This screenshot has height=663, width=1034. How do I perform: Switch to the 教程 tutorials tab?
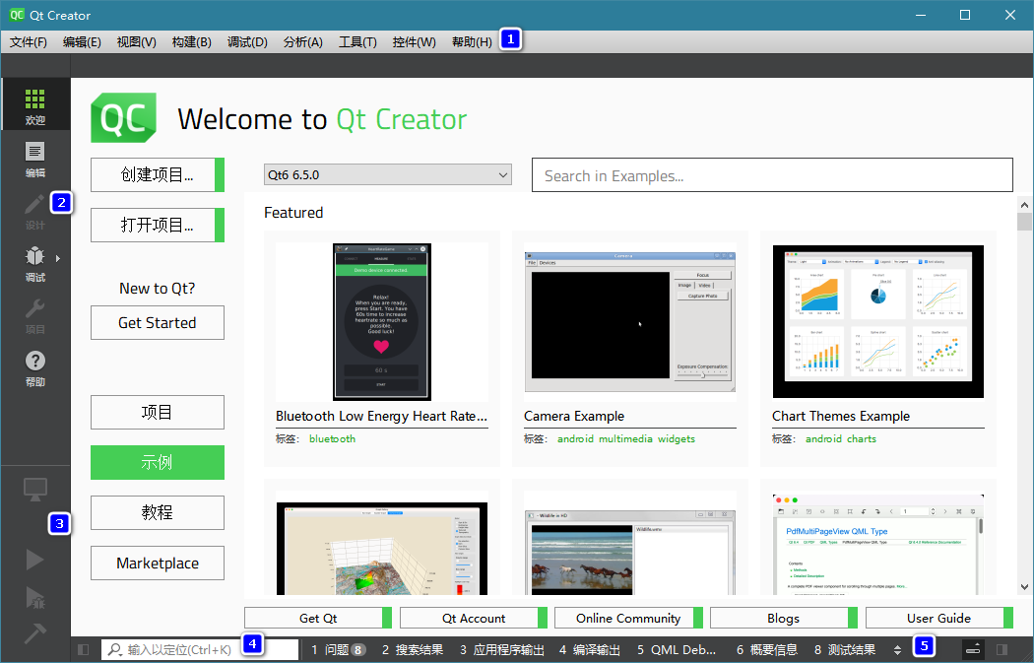click(158, 513)
